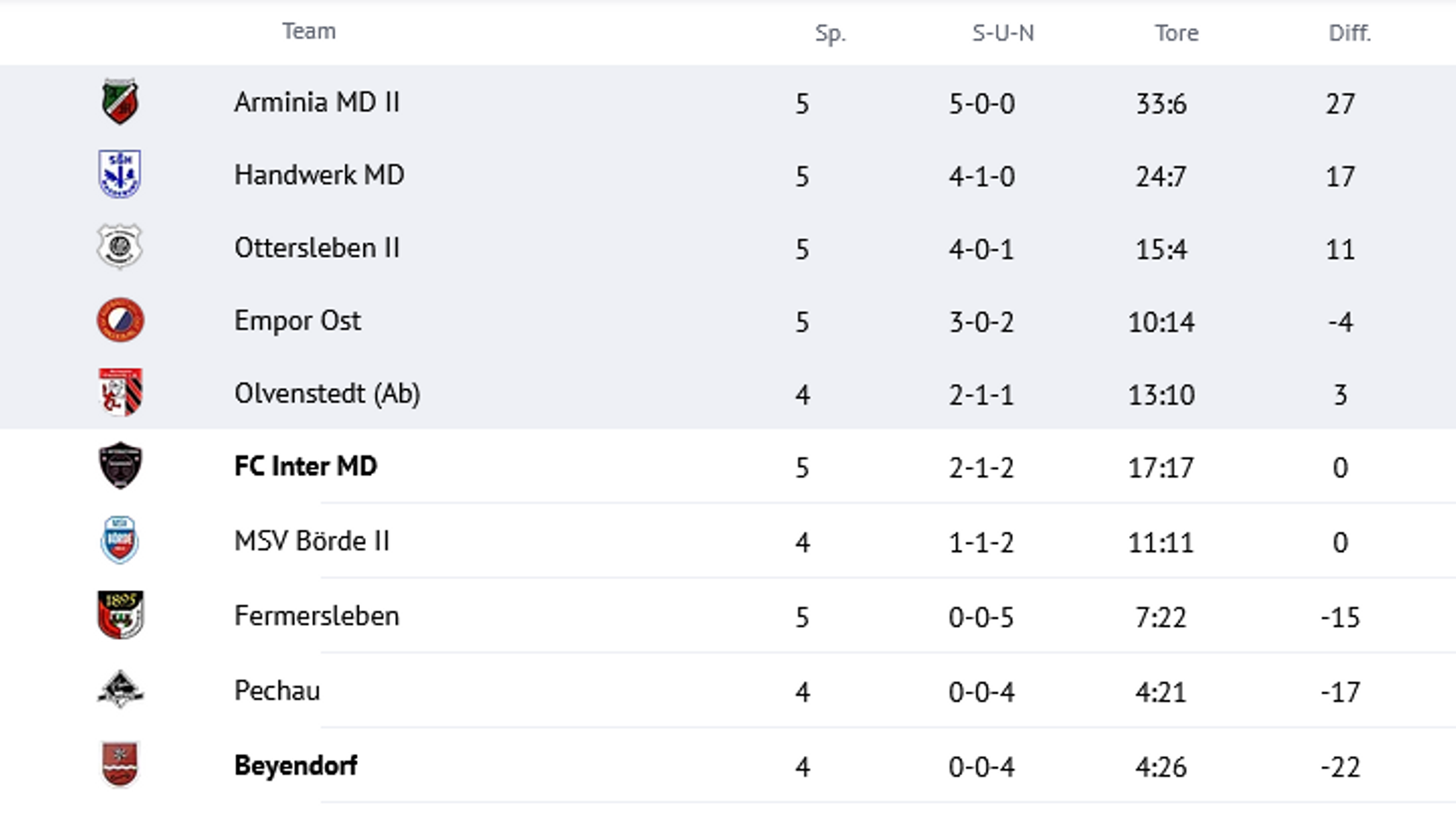1456x819 pixels.
Task: Click the Sp. column header
Action: (x=830, y=33)
